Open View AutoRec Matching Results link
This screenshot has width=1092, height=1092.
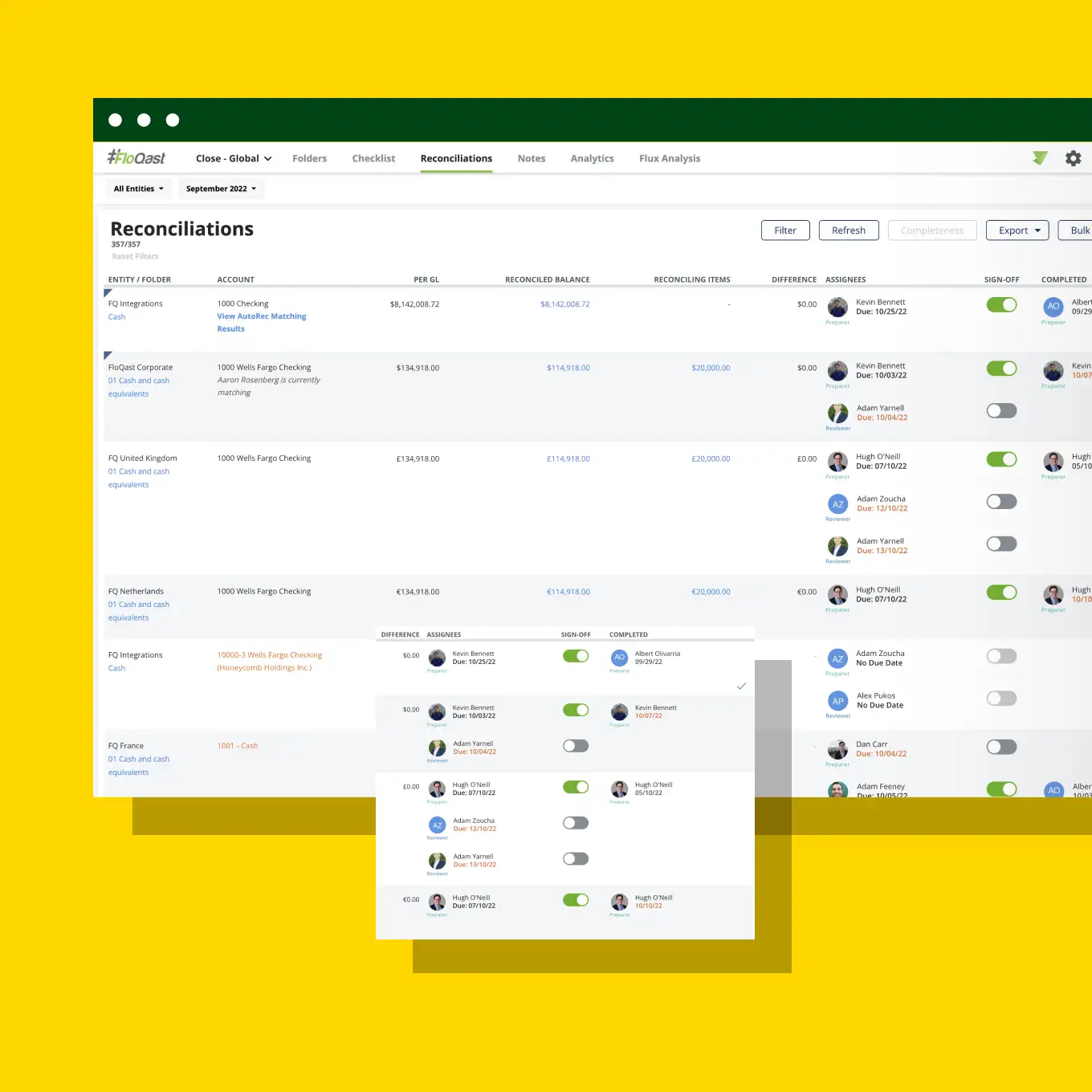coord(262,323)
